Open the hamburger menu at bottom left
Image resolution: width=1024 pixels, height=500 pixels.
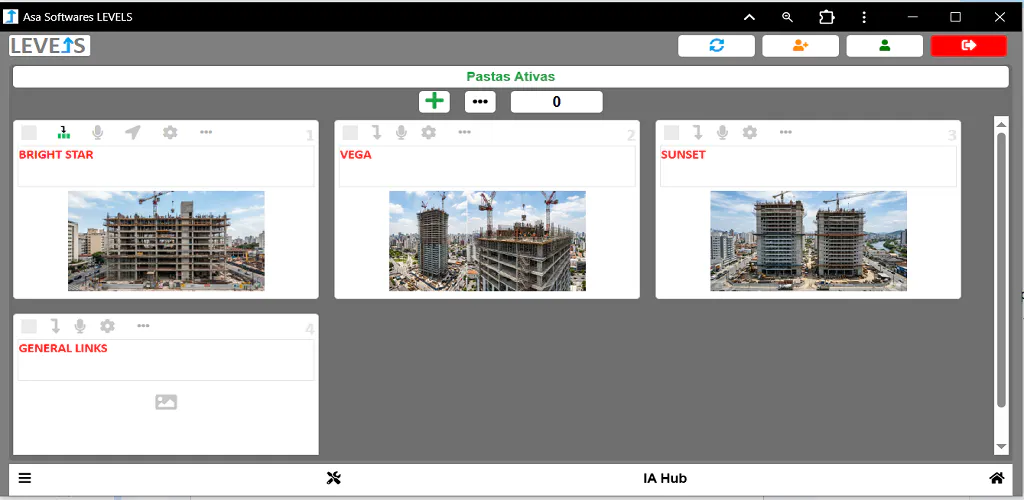25,478
